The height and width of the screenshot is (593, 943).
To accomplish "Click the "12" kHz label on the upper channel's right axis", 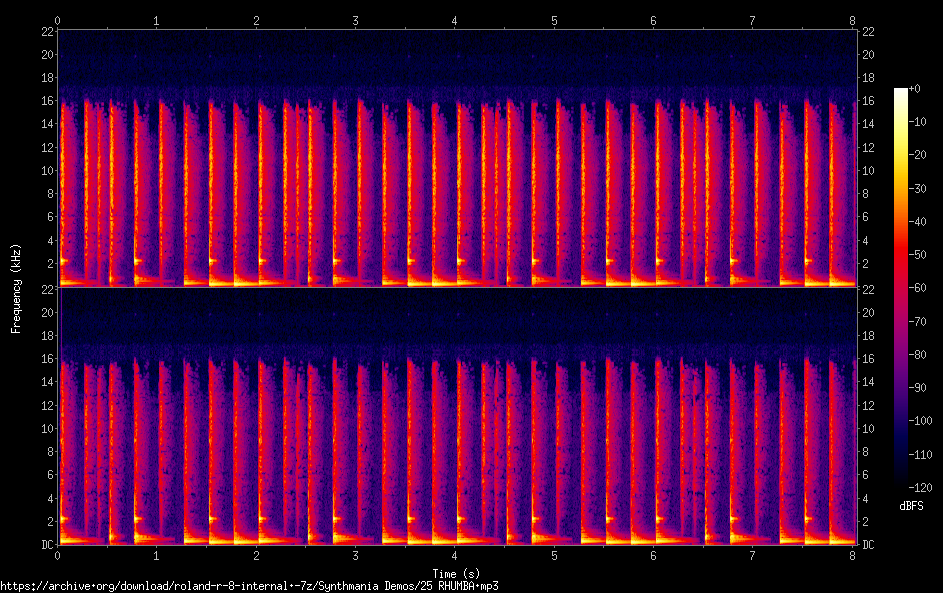I will pos(868,147).
